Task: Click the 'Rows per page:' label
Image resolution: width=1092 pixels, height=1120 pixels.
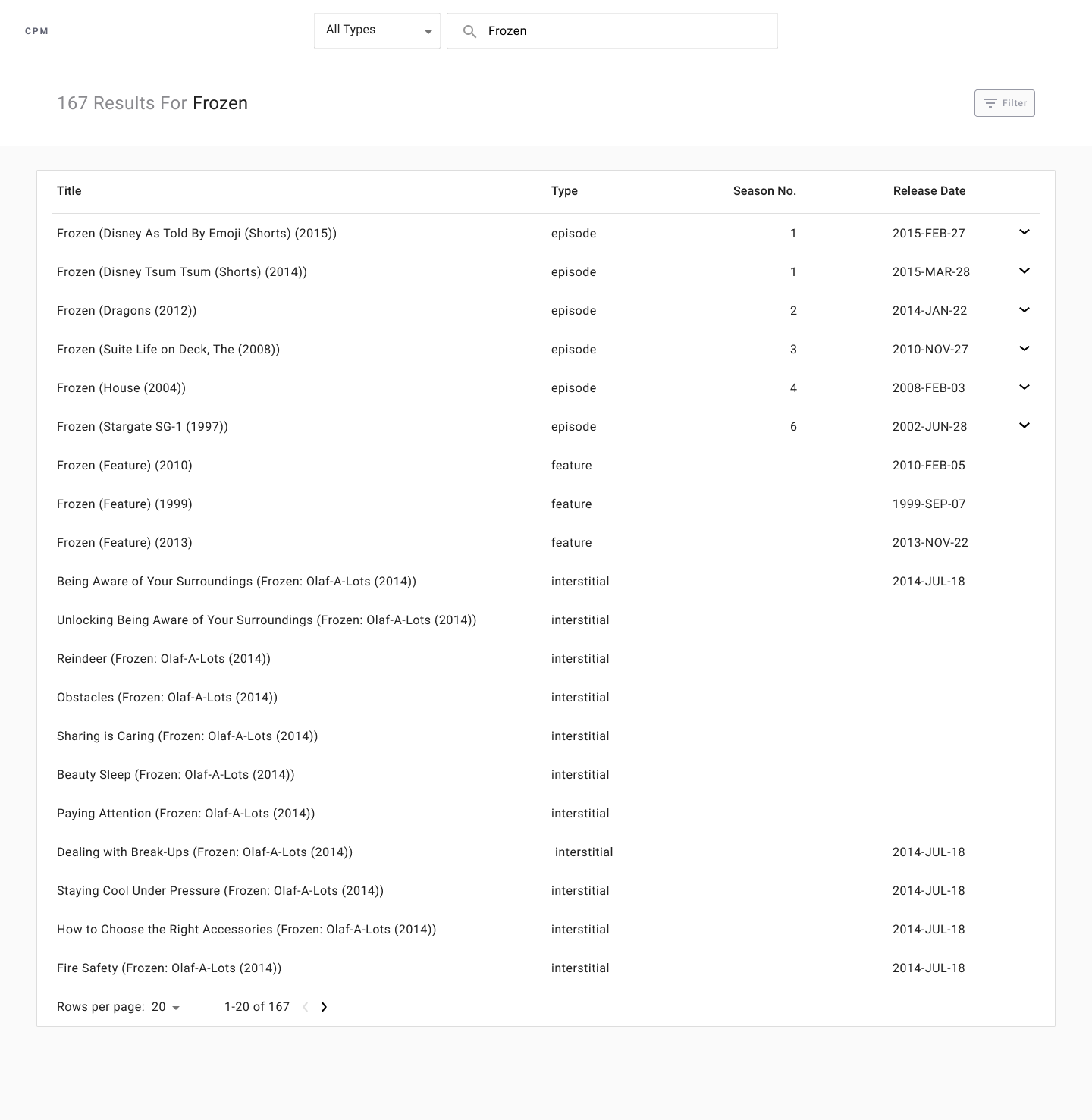Action: point(101,1007)
